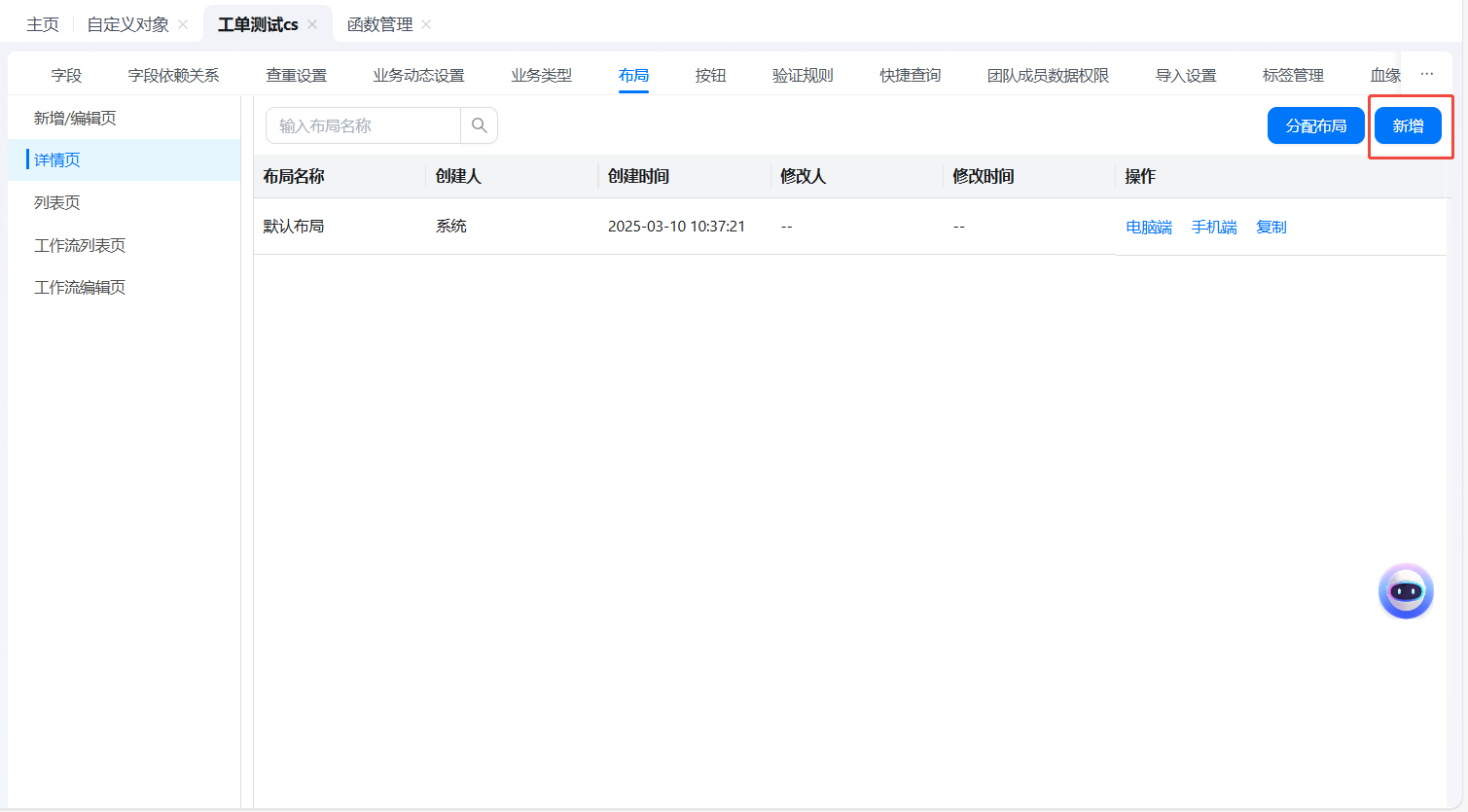
Task: Open the 字段依赖关系 tab
Action: pos(173,75)
